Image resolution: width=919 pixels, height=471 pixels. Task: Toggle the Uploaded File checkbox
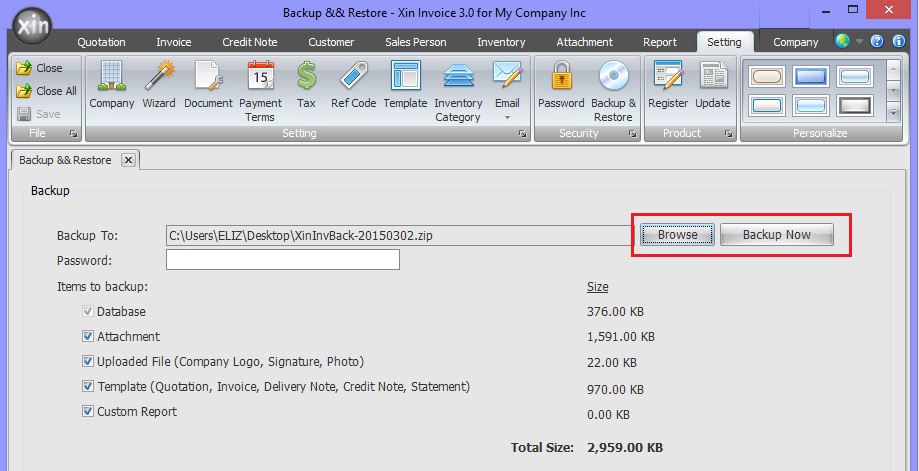pos(88,361)
